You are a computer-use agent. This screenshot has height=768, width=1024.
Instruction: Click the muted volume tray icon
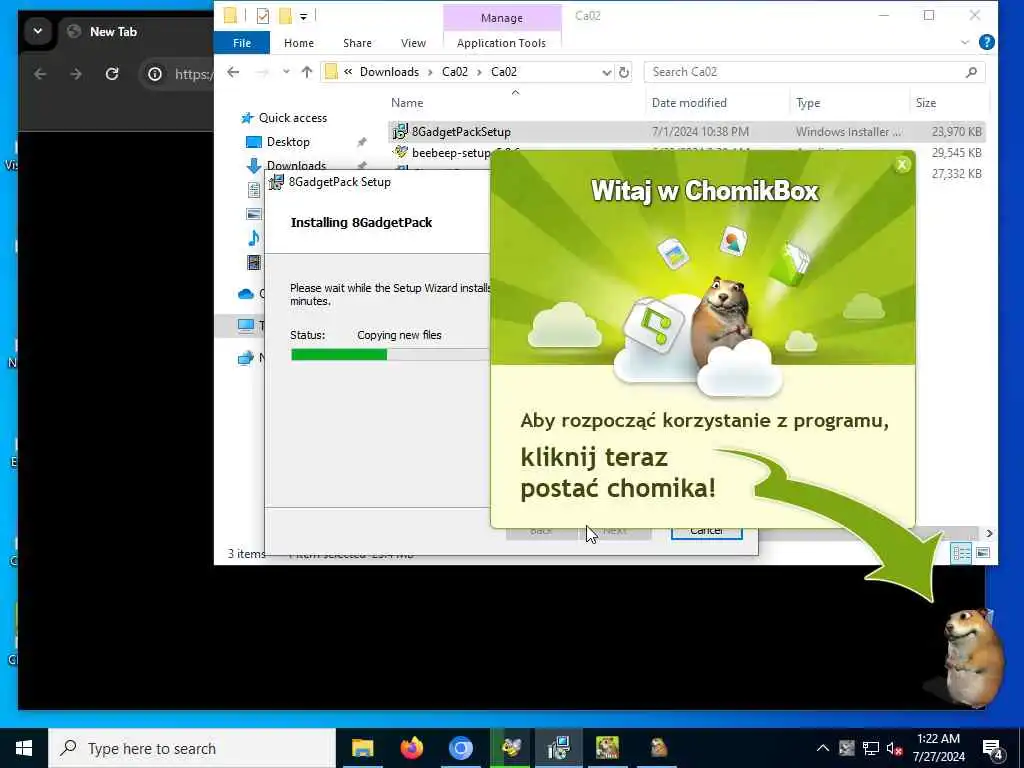coord(894,748)
